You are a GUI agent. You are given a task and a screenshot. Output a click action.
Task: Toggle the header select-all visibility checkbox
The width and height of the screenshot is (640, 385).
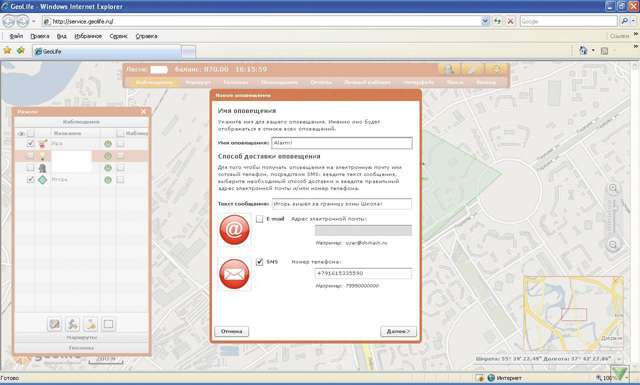pyautogui.click(x=31, y=133)
